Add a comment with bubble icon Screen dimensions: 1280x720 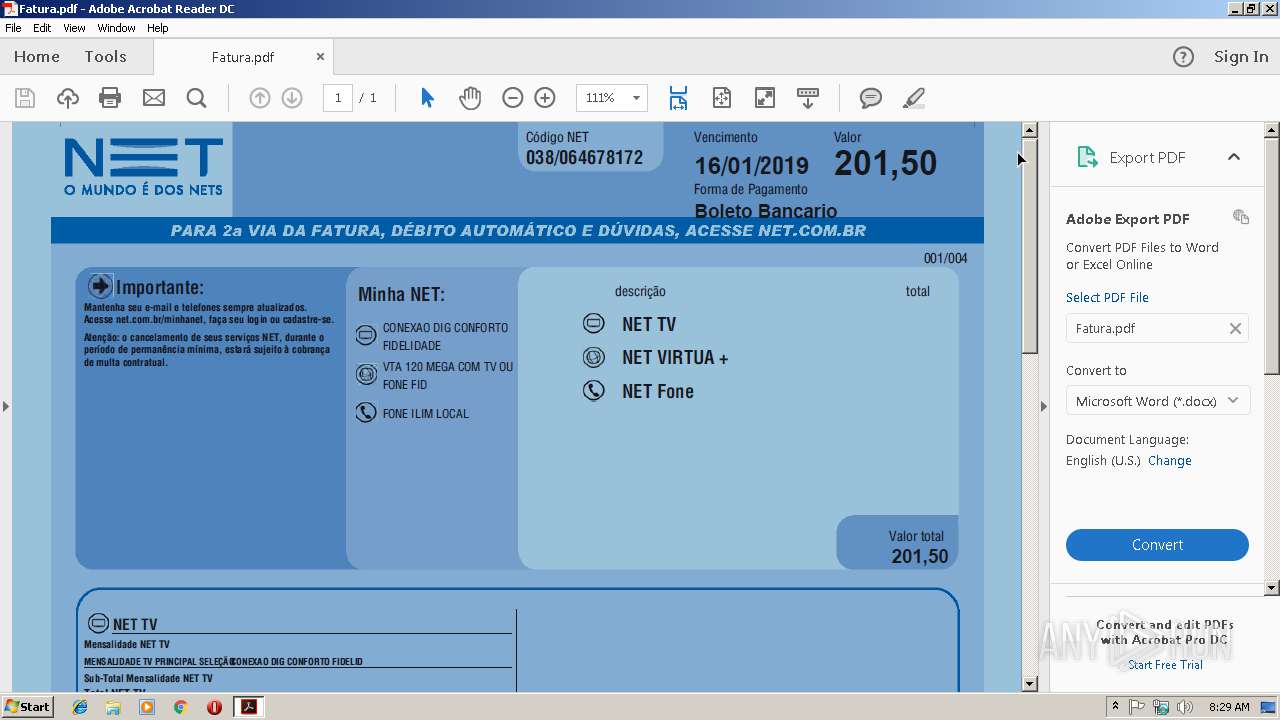click(x=871, y=98)
